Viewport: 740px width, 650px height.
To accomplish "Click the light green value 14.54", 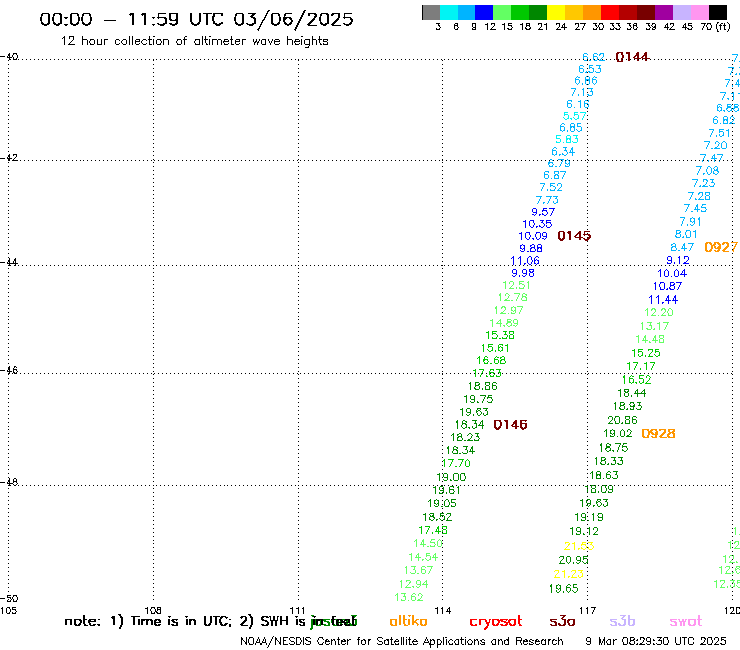I will (x=423, y=557).
